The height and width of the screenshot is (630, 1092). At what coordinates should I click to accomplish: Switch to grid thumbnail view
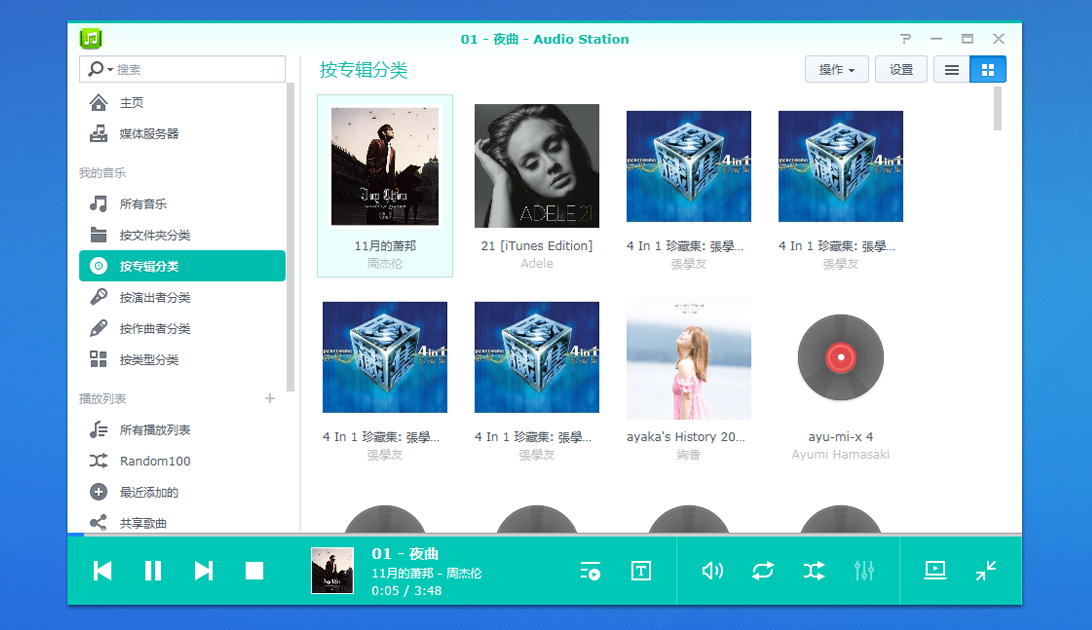988,70
